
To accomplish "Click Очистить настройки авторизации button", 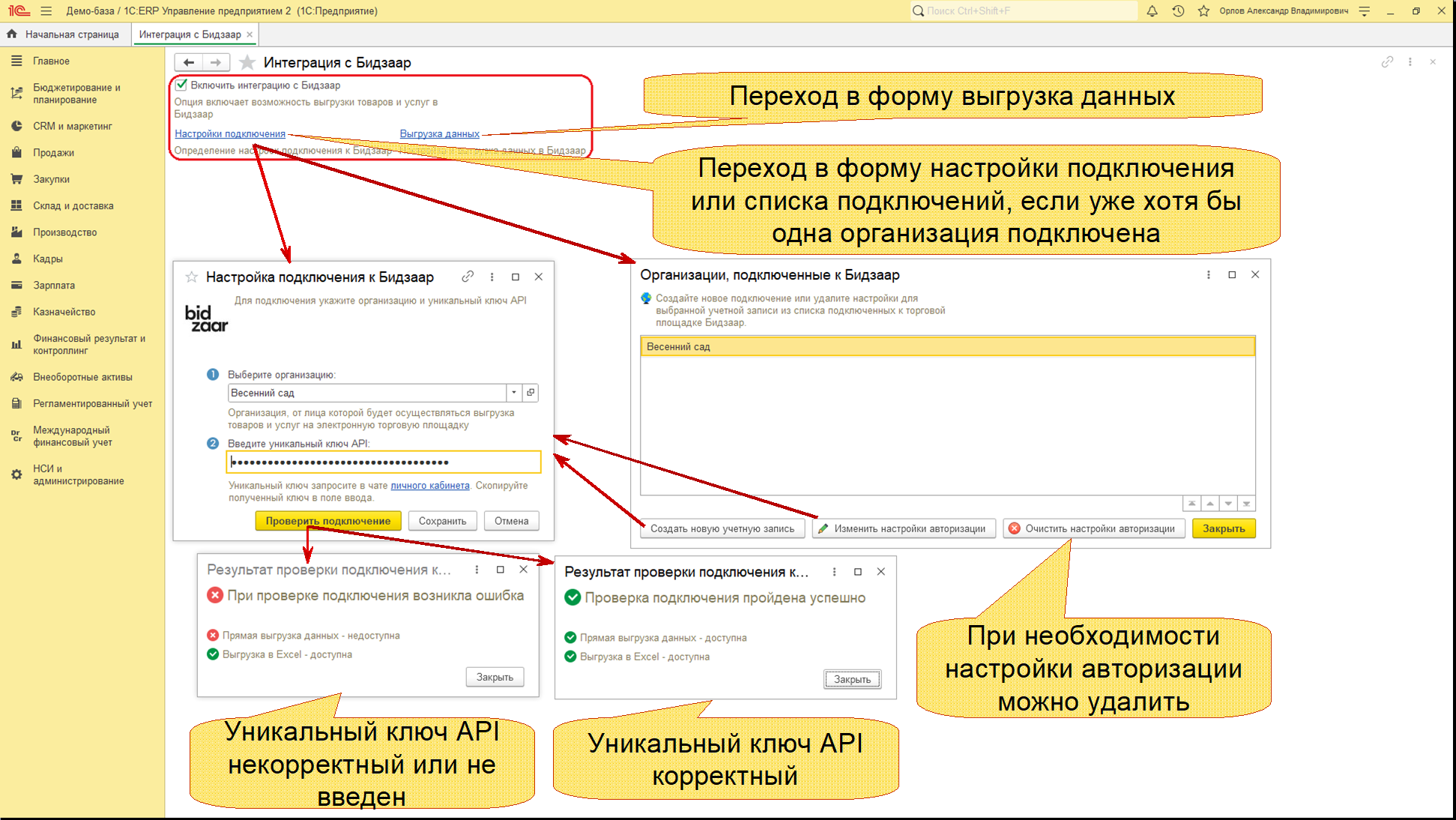I will coord(1093,528).
